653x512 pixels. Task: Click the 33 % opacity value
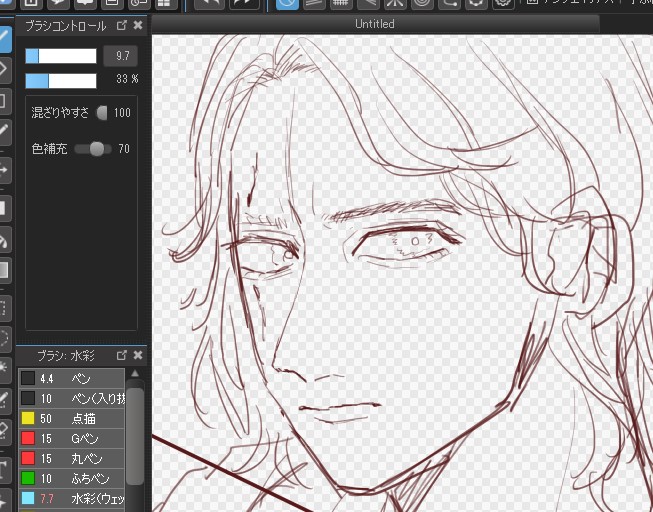[x=127, y=79]
